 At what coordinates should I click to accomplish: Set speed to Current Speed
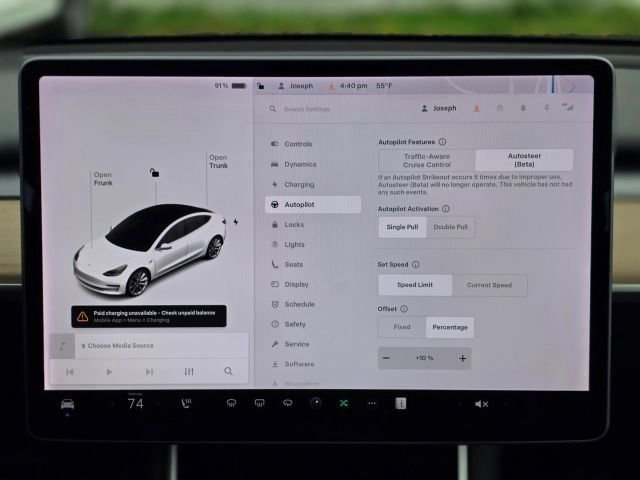[489, 285]
